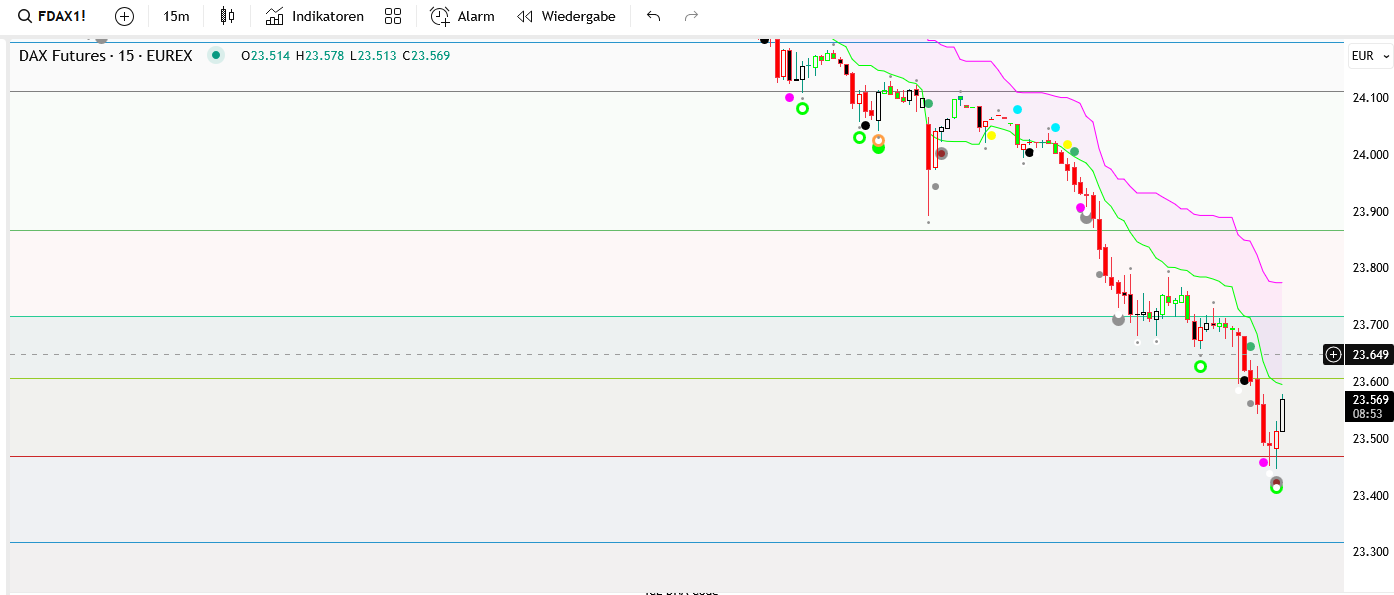Screen dimensions: 1394x595
Task: Open the candlestick chart type menu
Action: [x=227, y=16]
